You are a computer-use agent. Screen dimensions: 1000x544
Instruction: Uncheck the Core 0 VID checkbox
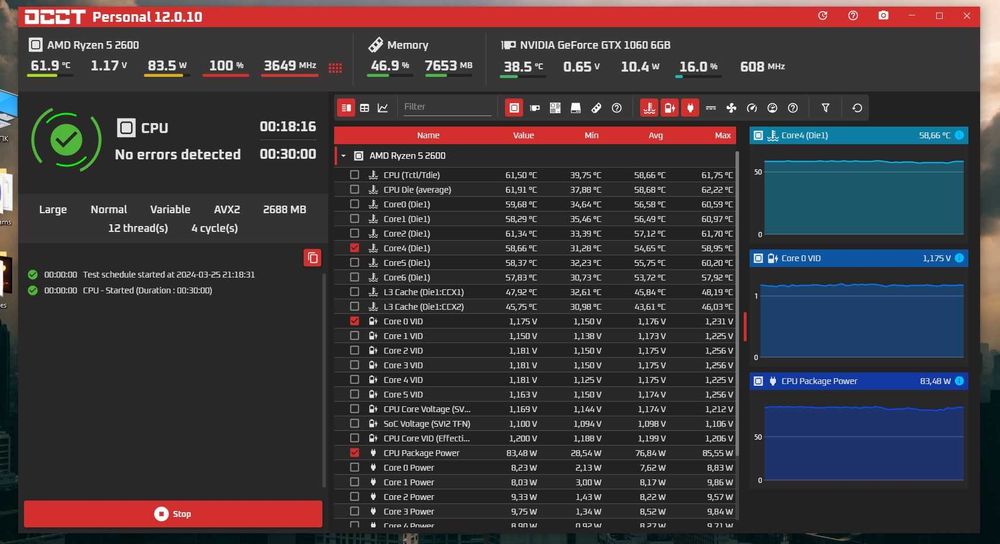coord(355,321)
